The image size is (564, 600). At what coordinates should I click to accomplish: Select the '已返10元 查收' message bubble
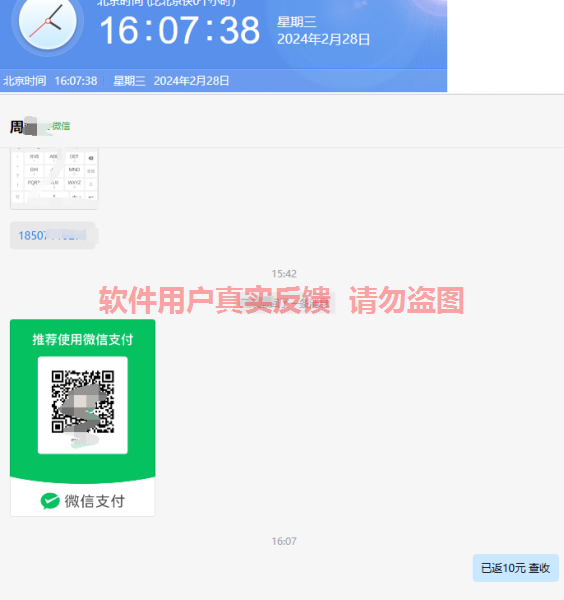tap(515, 568)
